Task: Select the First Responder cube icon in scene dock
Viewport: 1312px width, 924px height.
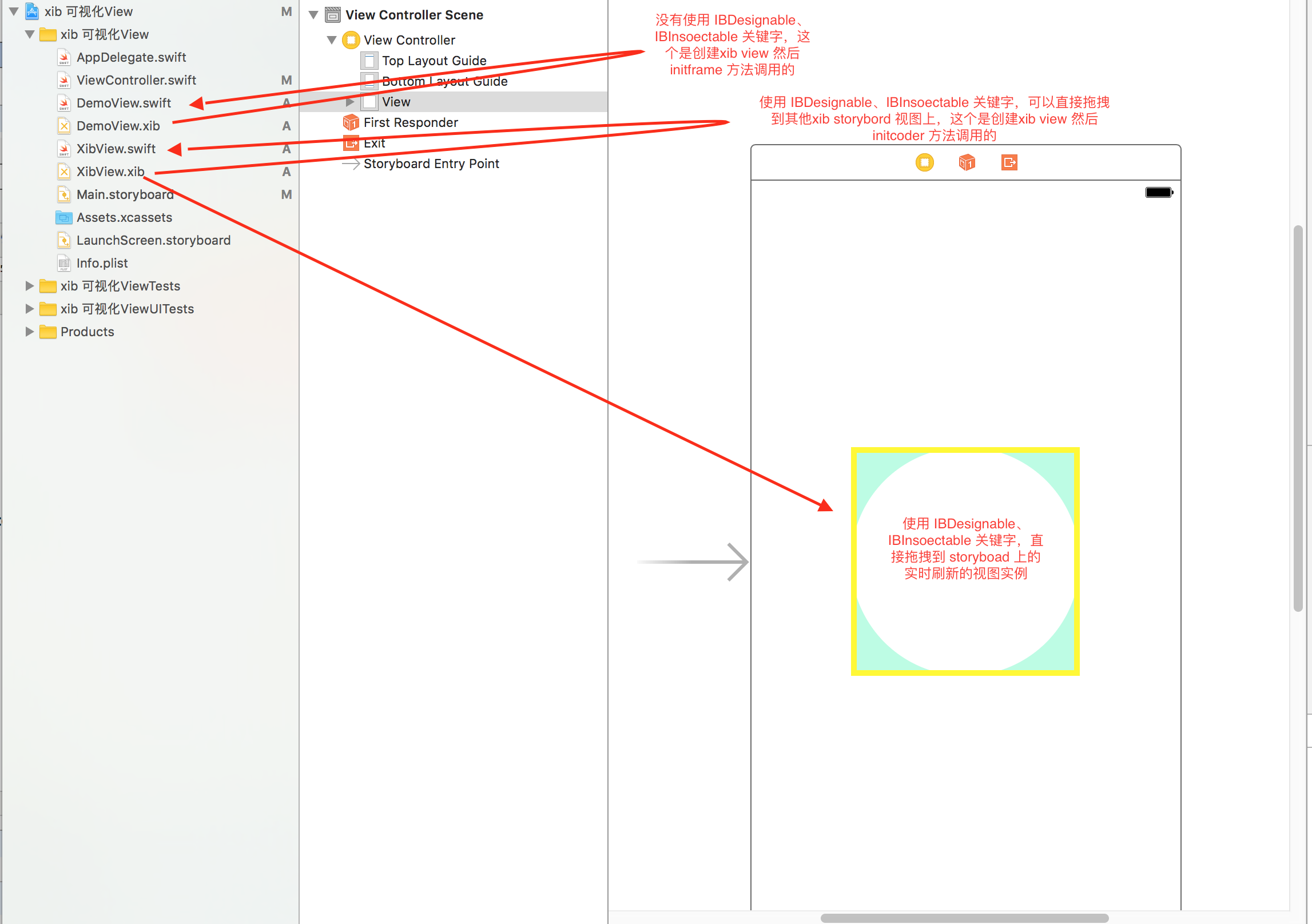Action: (x=967, y=162)
